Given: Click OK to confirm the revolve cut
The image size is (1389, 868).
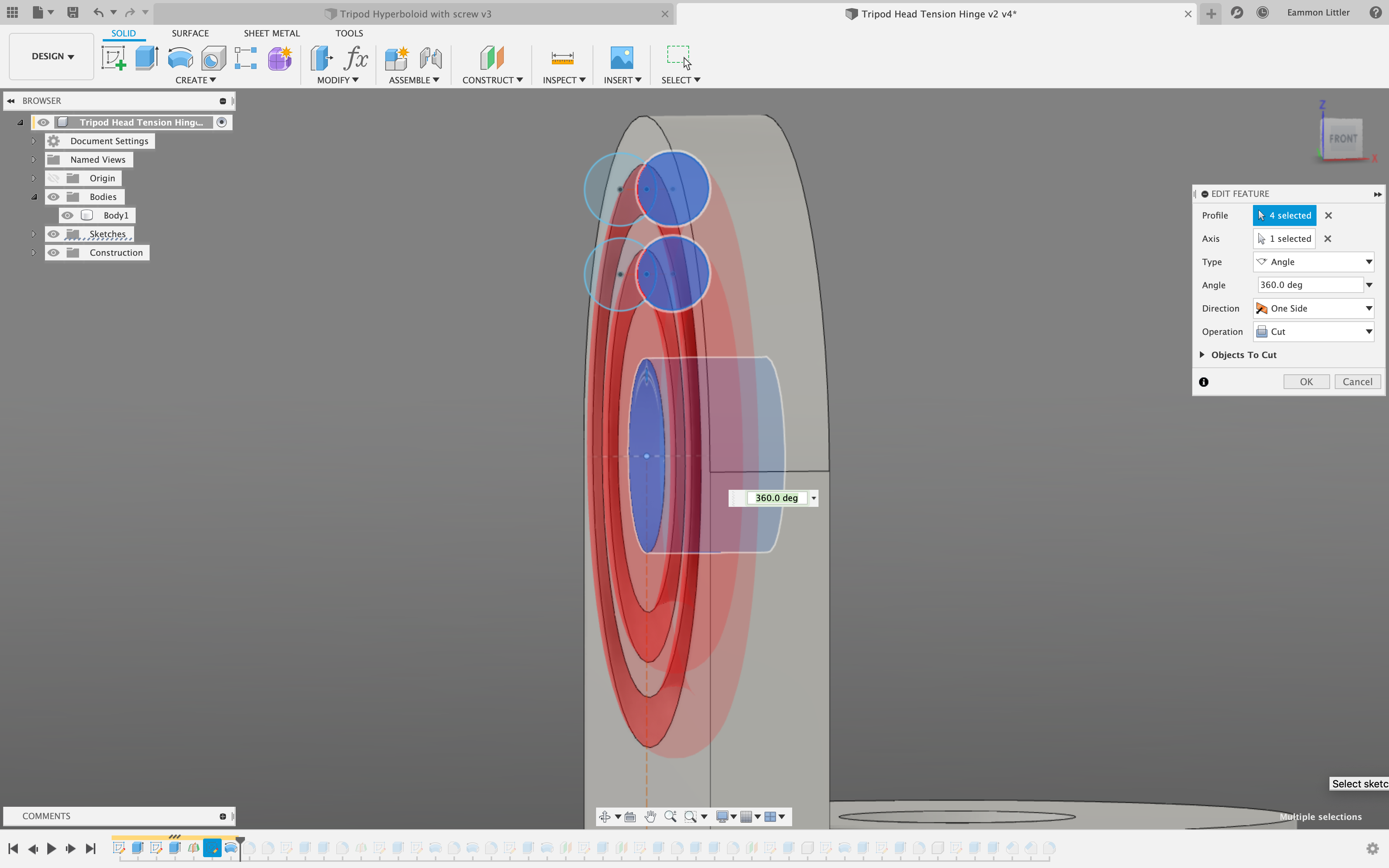Looking at the screenshot, I should point(1307,381).
